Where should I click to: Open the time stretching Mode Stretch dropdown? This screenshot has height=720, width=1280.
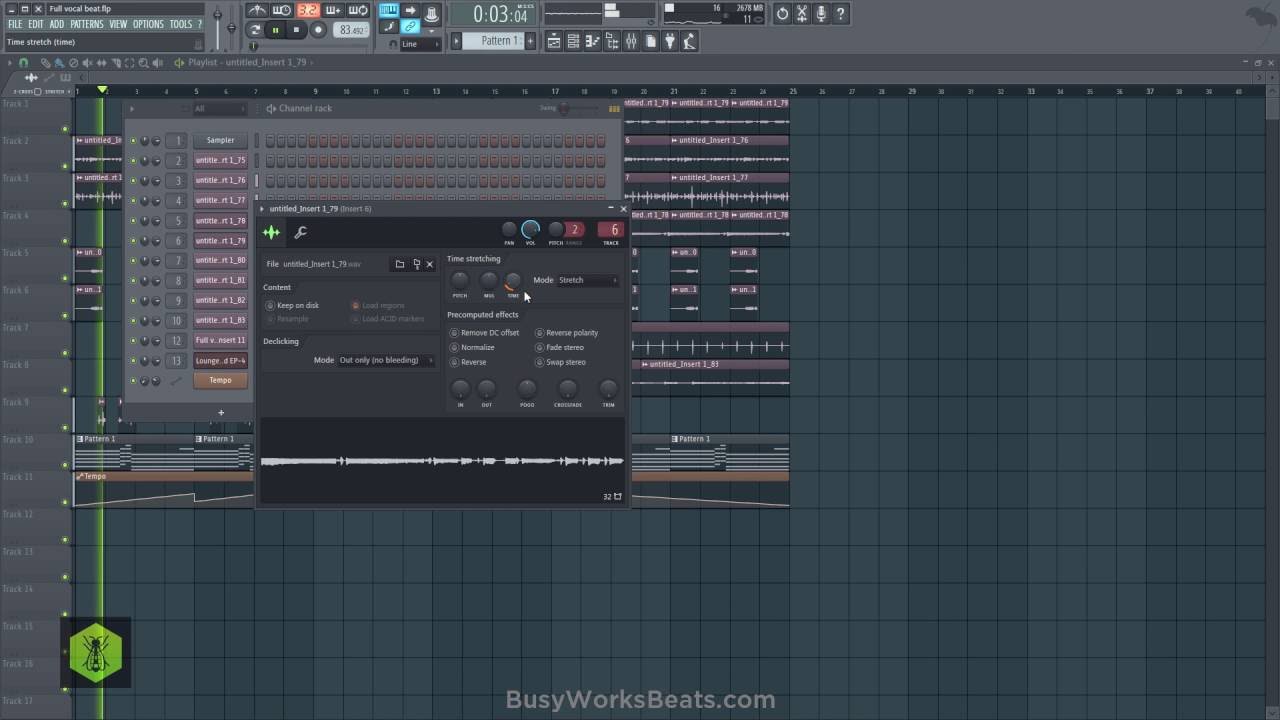pos(588,280)
